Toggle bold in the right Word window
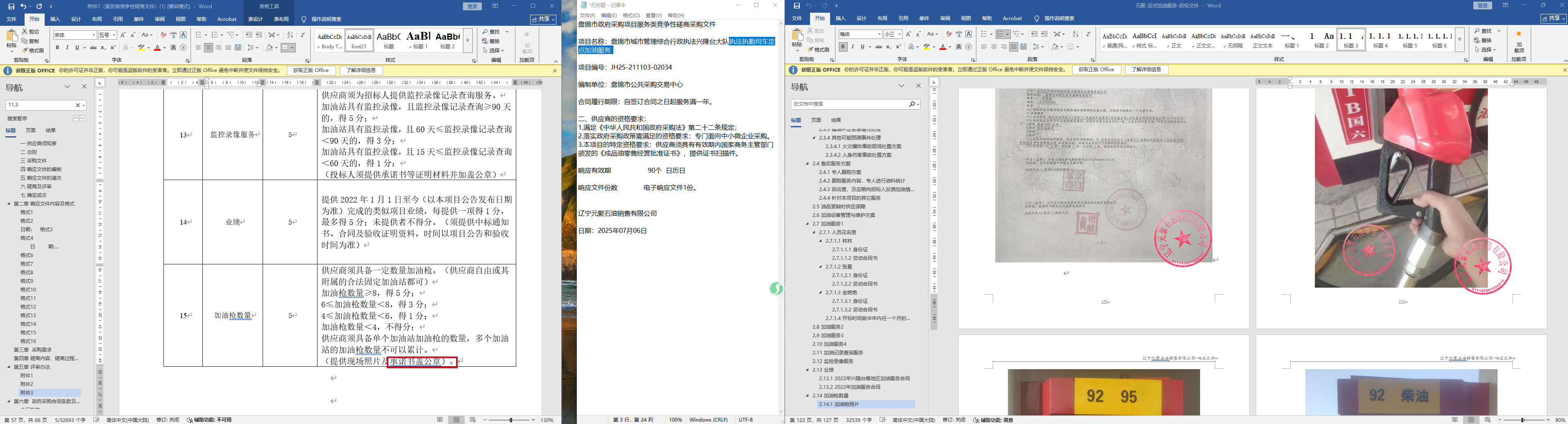Screen dimensions: 1568x424 (x=842, y=47)
